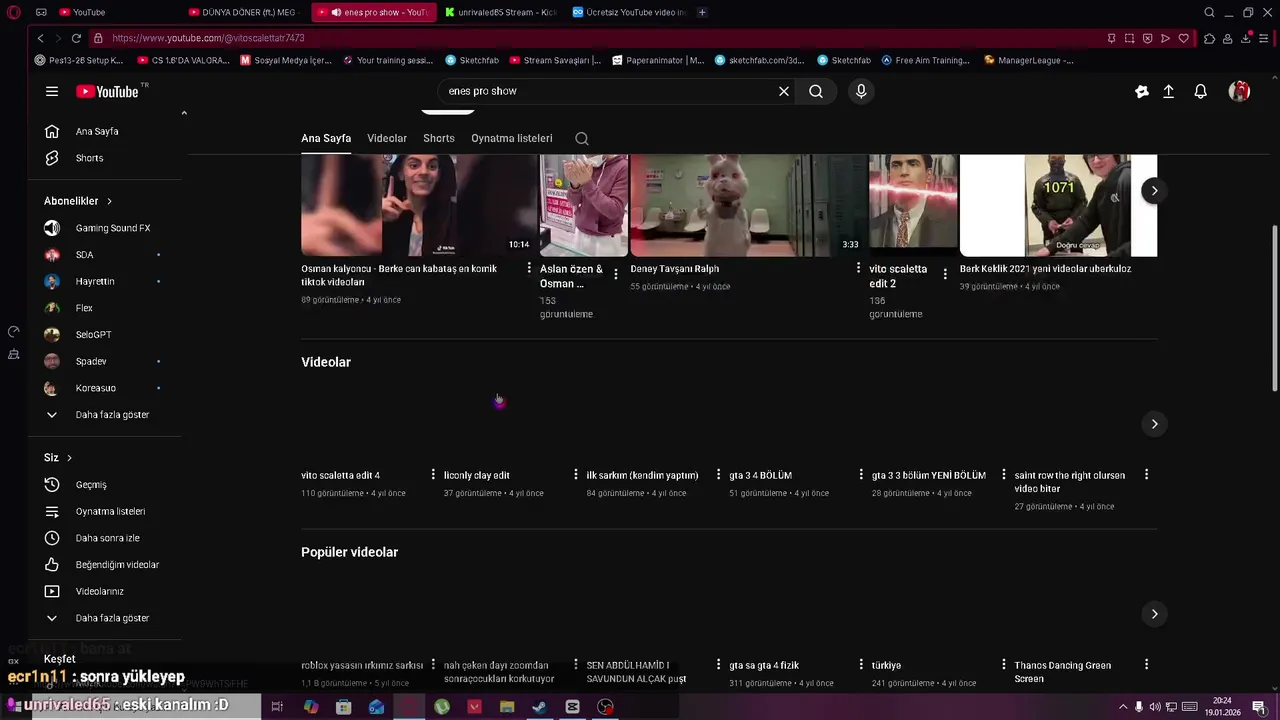Open Beğendiğim videolar in the sidebar
This screenshot has width=1280, height=720.
pyautogui.click(x=117, y=565)
